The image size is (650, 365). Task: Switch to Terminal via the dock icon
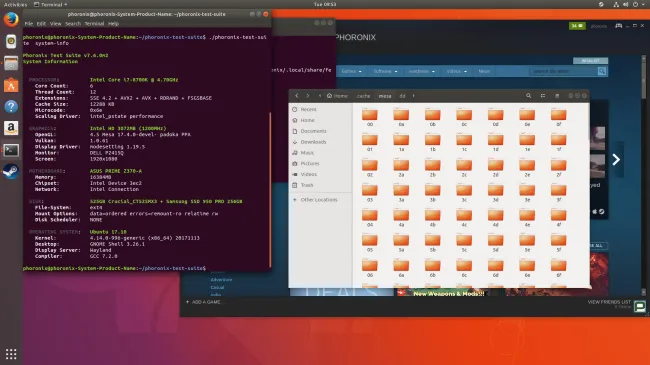point(11,150)
